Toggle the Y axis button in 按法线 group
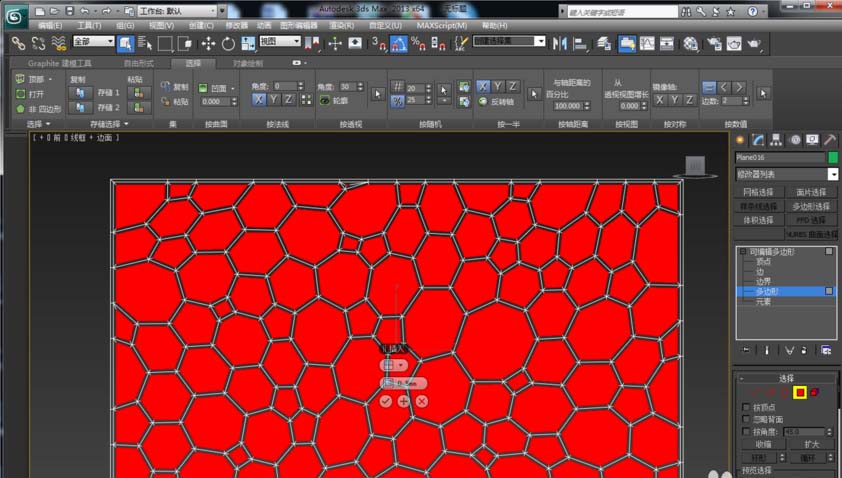Screen dimensions: 842x478 tap(274, 100)
